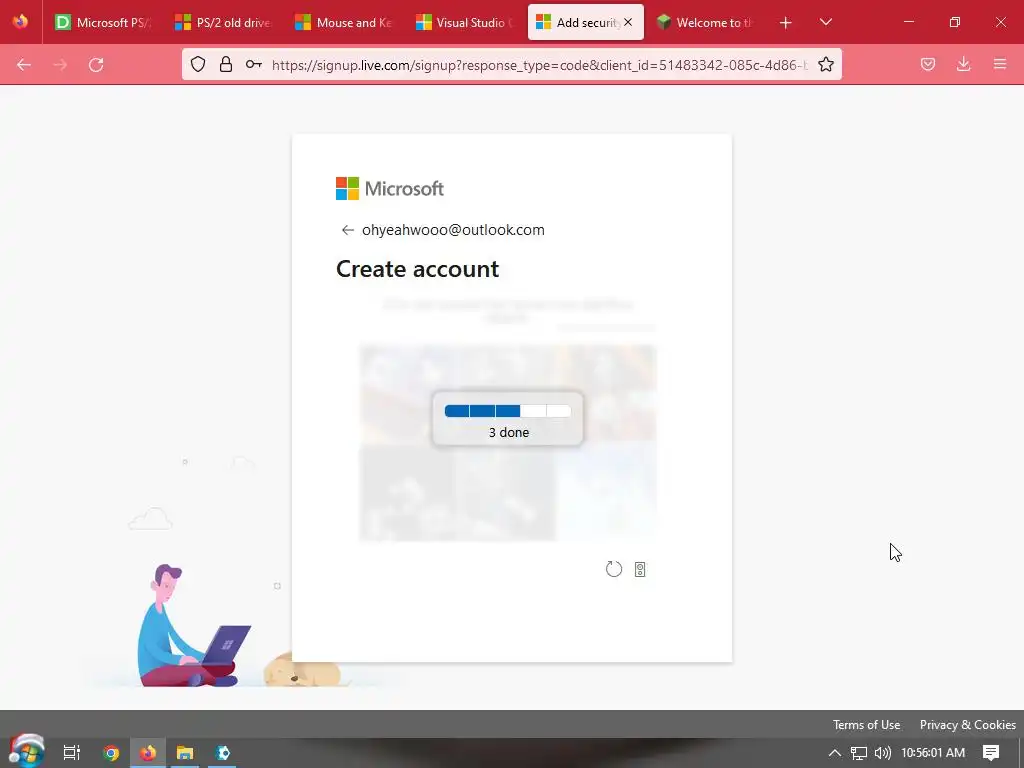Reload the page with the refresh icon
1024x768 pixels.
[96, 65]
